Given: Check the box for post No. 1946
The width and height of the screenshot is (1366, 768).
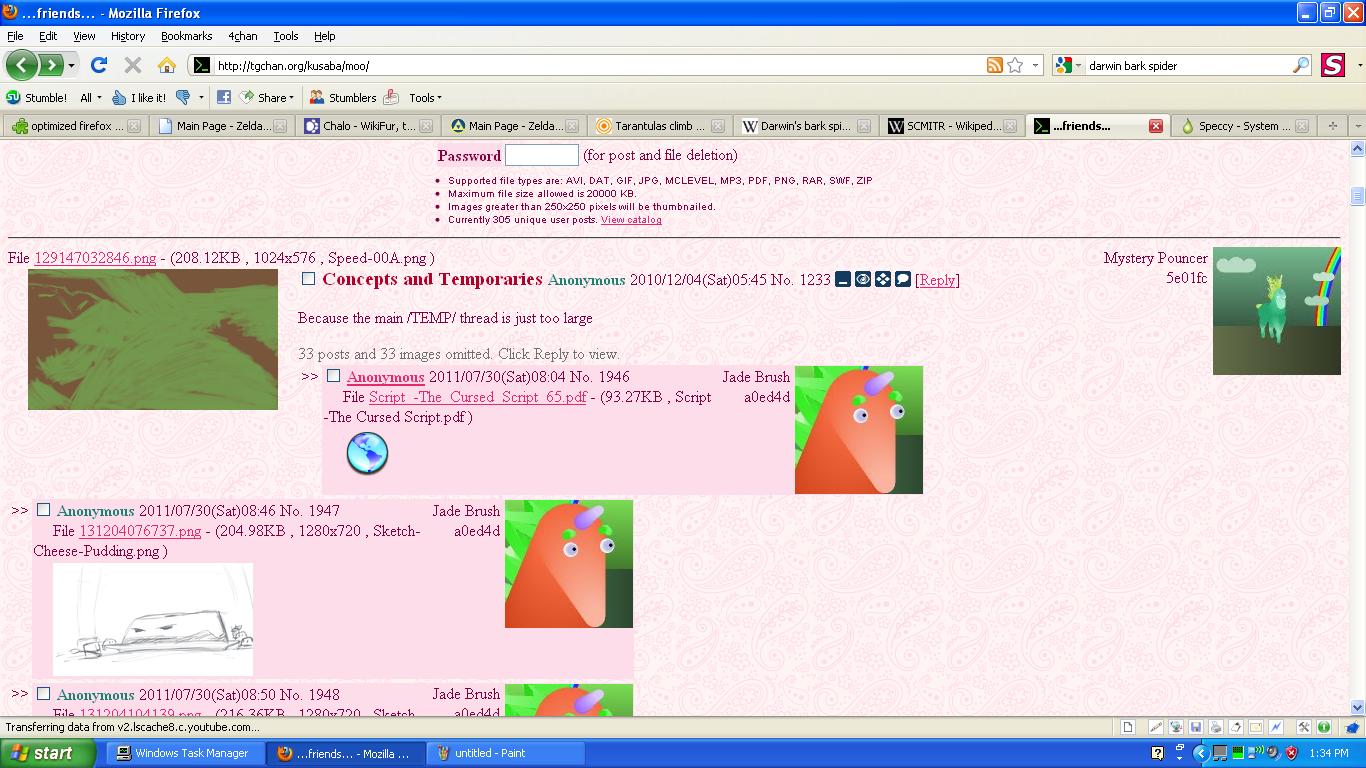Looking at the screenshot, I should click(334, 376).
